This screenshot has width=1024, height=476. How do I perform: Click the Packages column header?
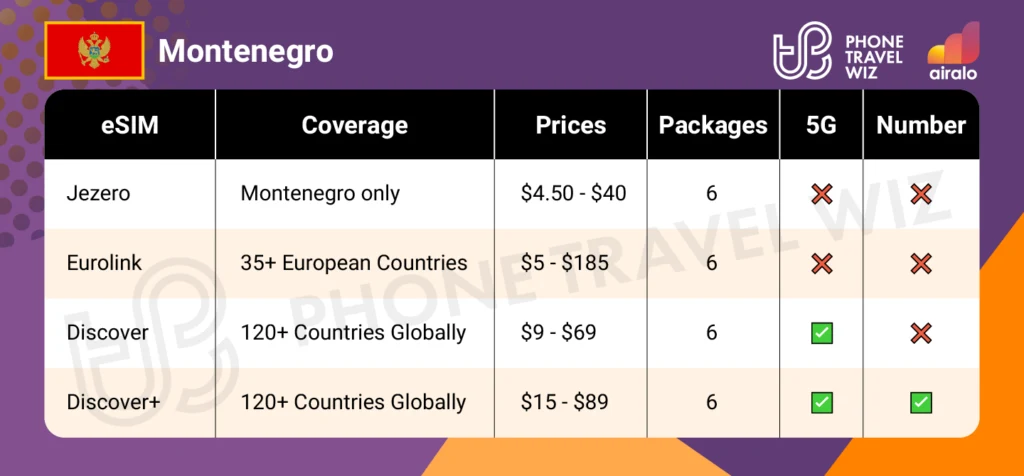[712, 125]
